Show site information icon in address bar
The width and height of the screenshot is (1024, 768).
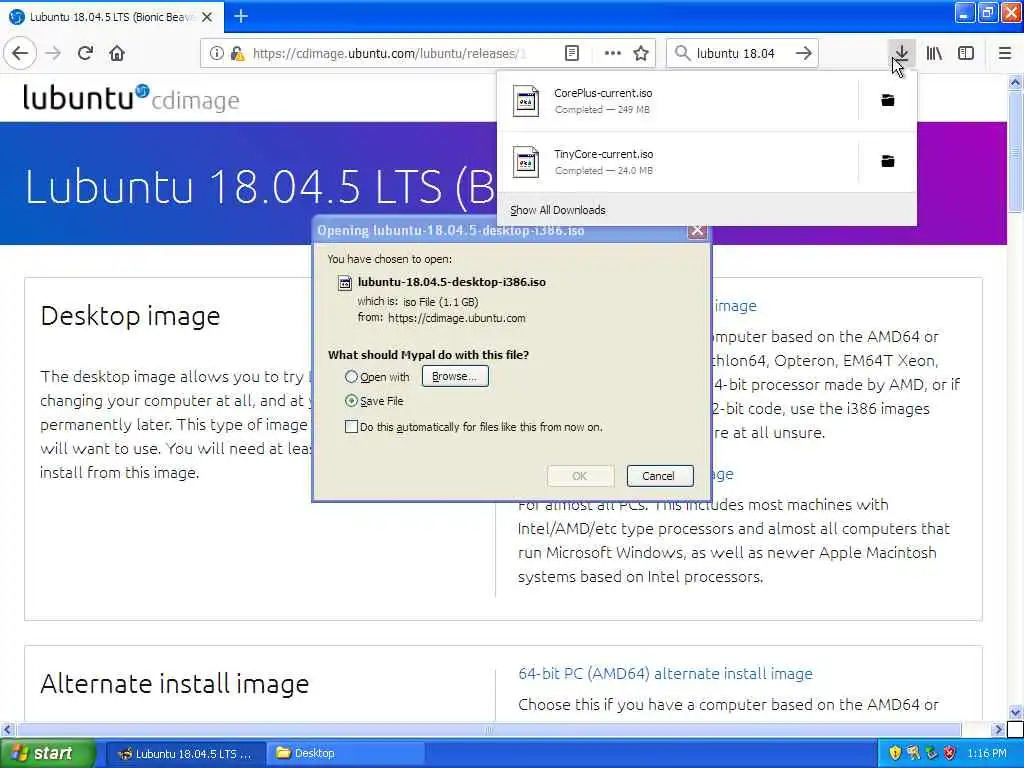(216, 53)
